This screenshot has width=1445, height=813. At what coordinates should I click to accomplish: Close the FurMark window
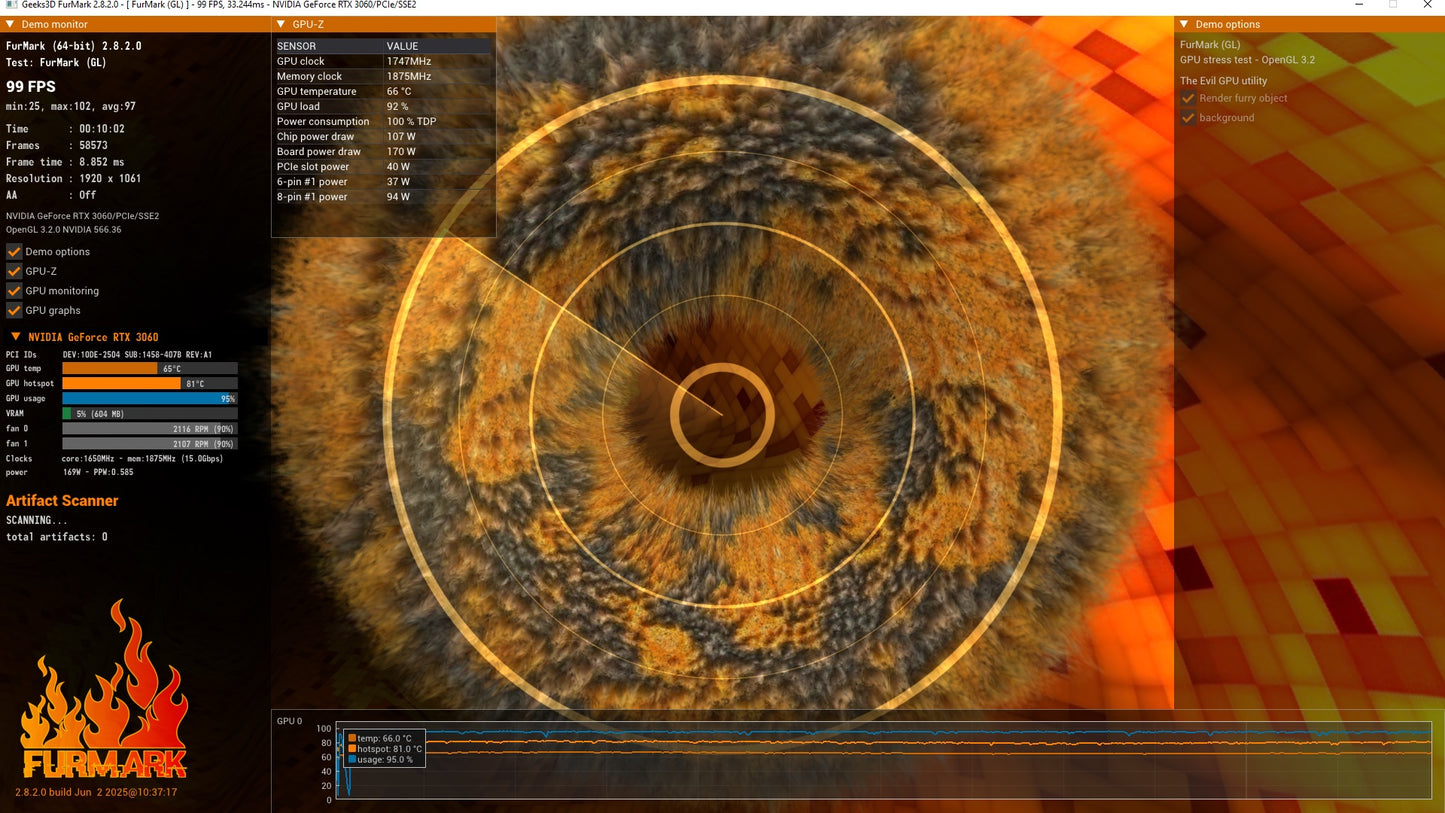[1427, 5]
